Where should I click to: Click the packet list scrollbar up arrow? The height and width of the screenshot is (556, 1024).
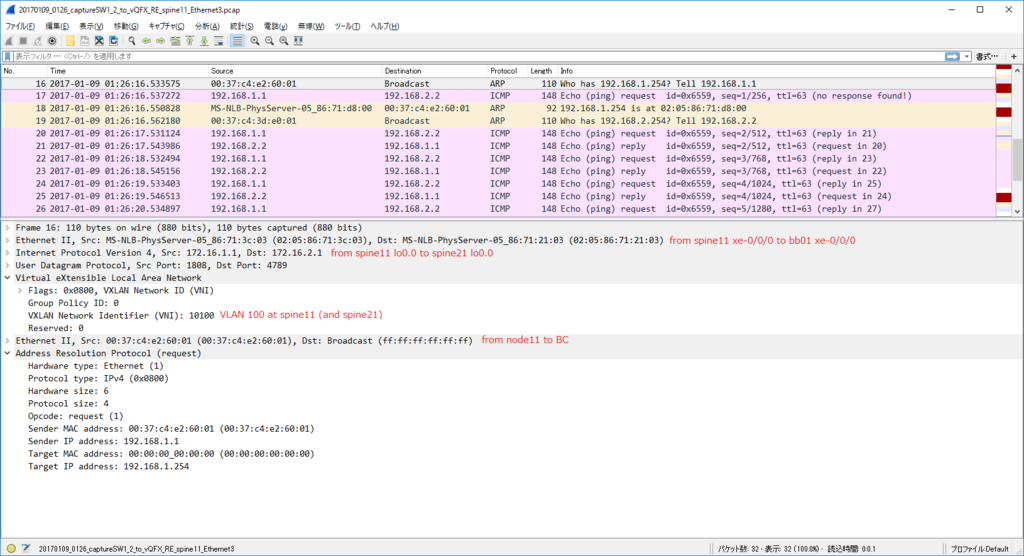tap(1017, 71)
